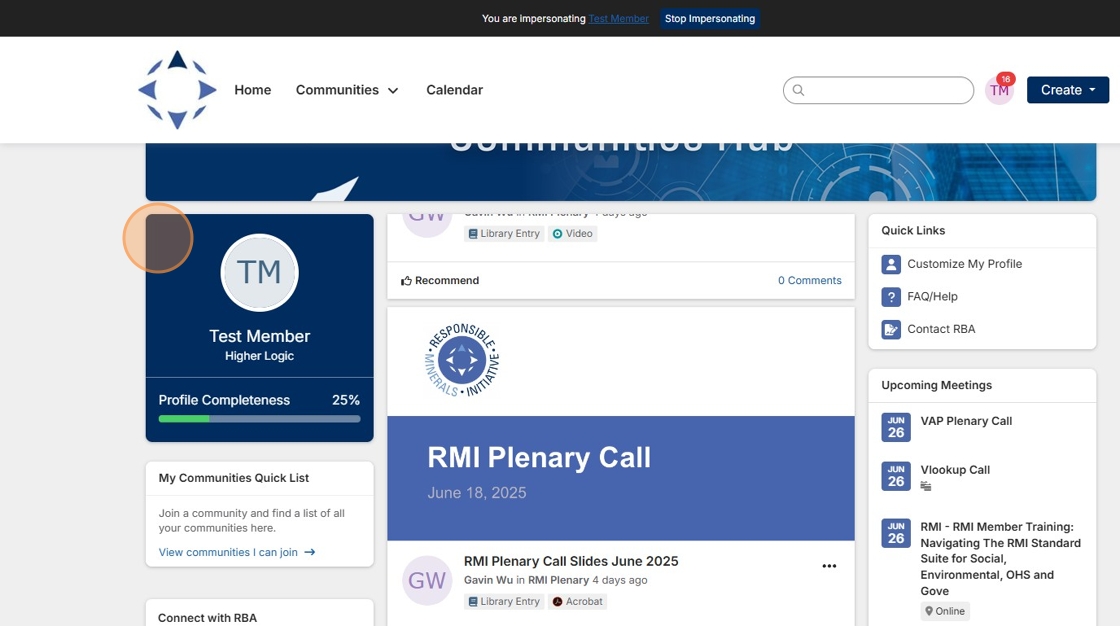Click the RBA compass logo
Screen dimensions: 1120x626
pos(177,90)
